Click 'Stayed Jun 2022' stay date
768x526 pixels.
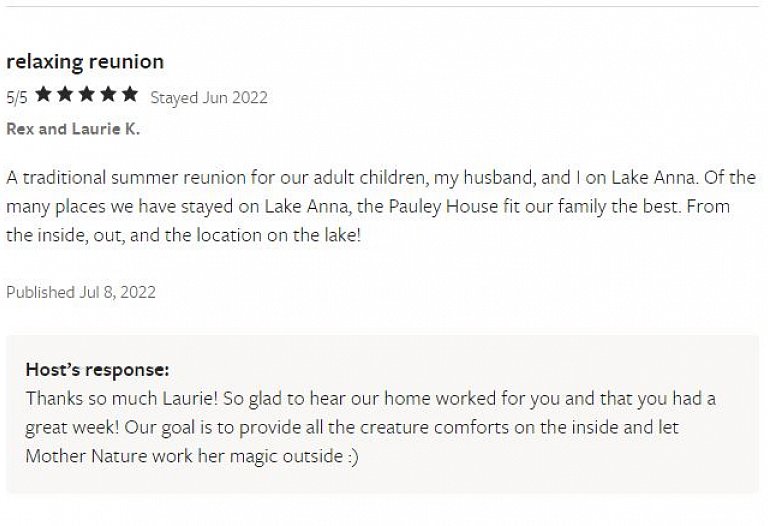pyautogui.click(x=209, y=97)
